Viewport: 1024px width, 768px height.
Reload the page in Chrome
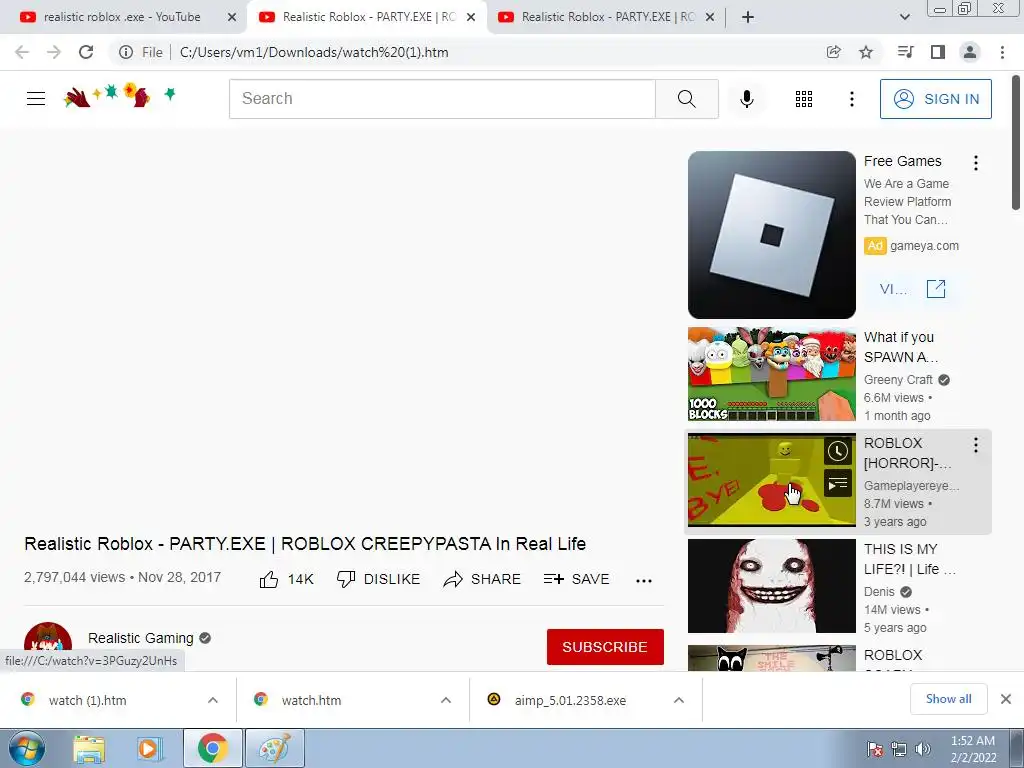tap(86, 52)
